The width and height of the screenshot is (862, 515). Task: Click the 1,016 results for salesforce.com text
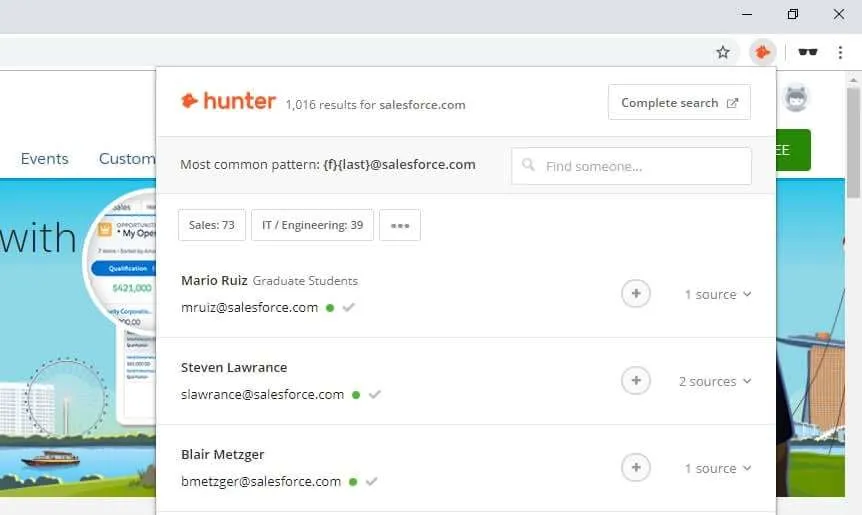click(x=375, y=104)
